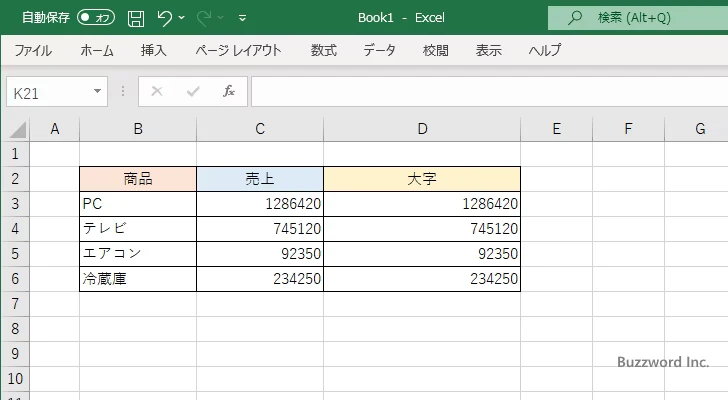Click the Cancel (X) formula icon
The image size is (728, 400).
pos(157,91)
